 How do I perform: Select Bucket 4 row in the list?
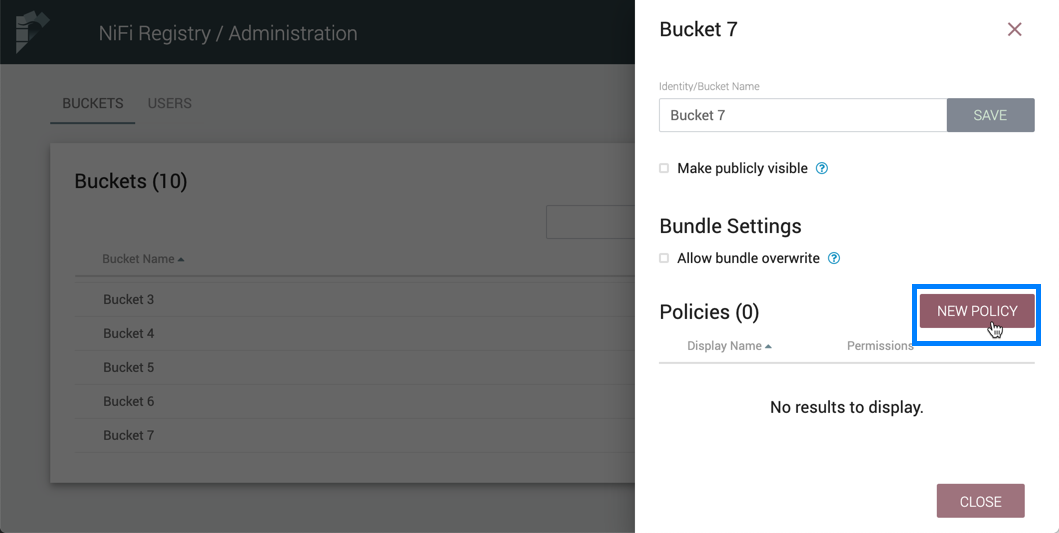[129, 333]
